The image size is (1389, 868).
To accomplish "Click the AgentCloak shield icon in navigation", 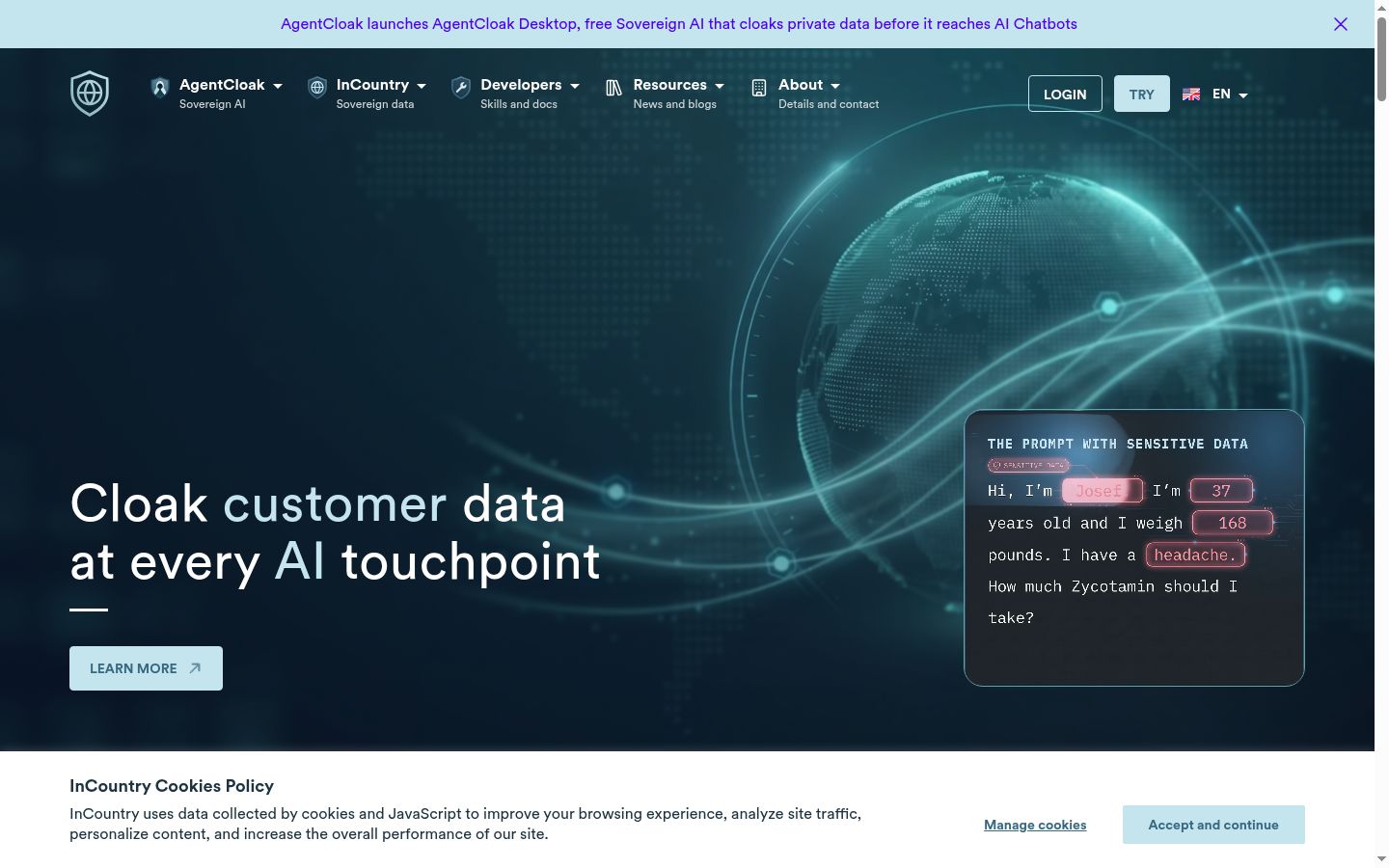I will [160, 88].
